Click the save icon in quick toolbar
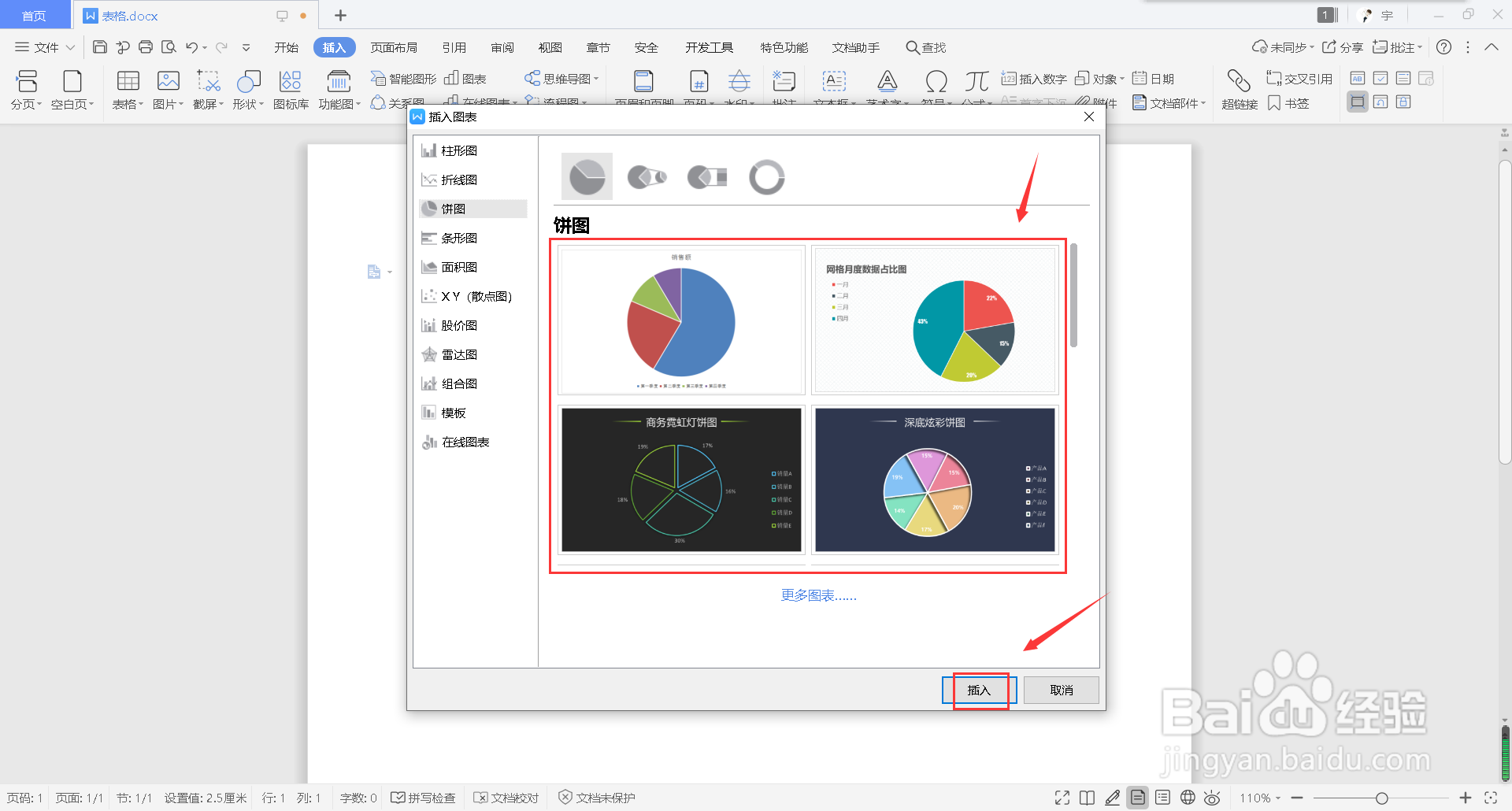1512x811 pixels. coord(99,47)
